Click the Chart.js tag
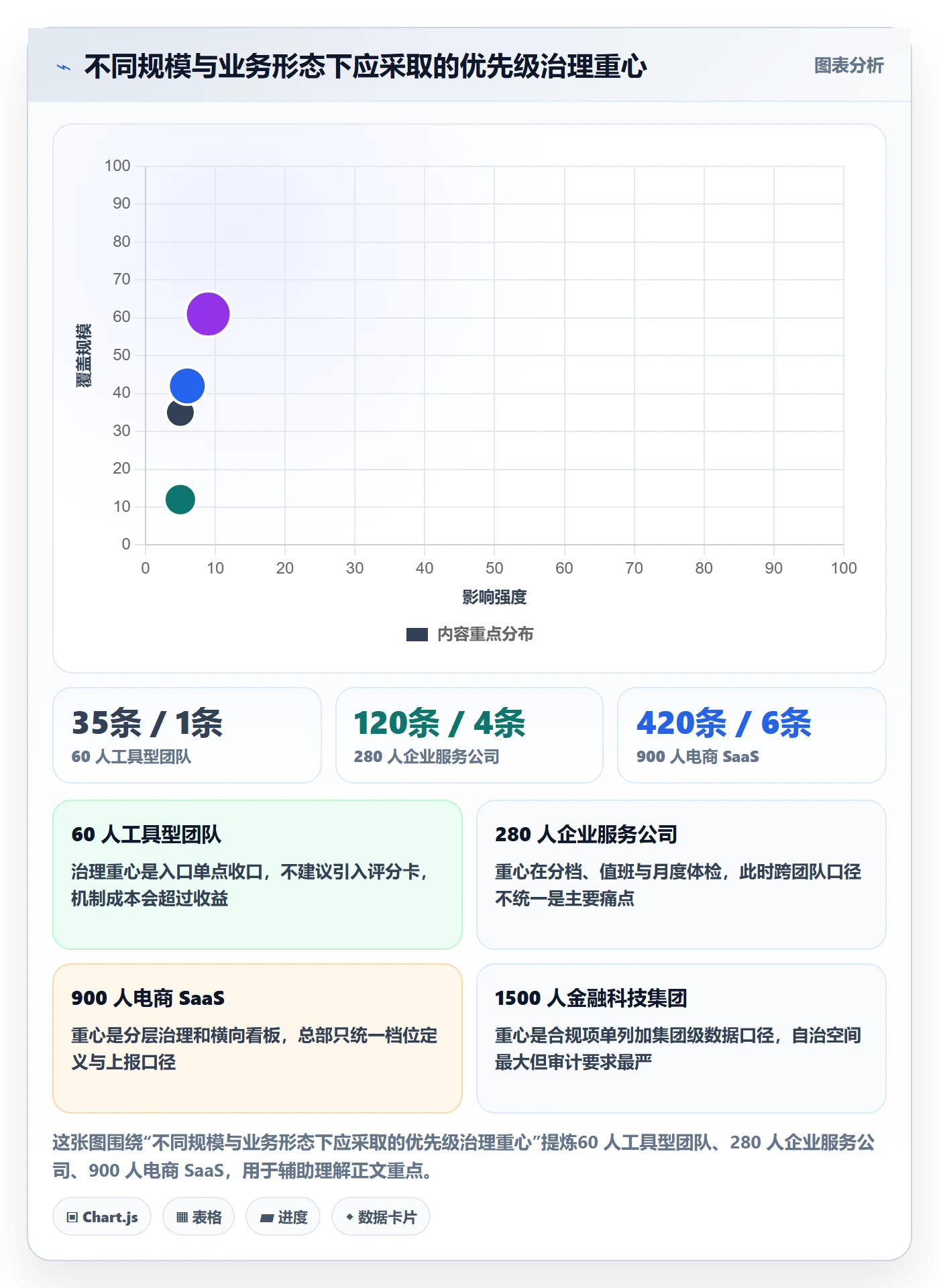 (x=102, y=1217)
